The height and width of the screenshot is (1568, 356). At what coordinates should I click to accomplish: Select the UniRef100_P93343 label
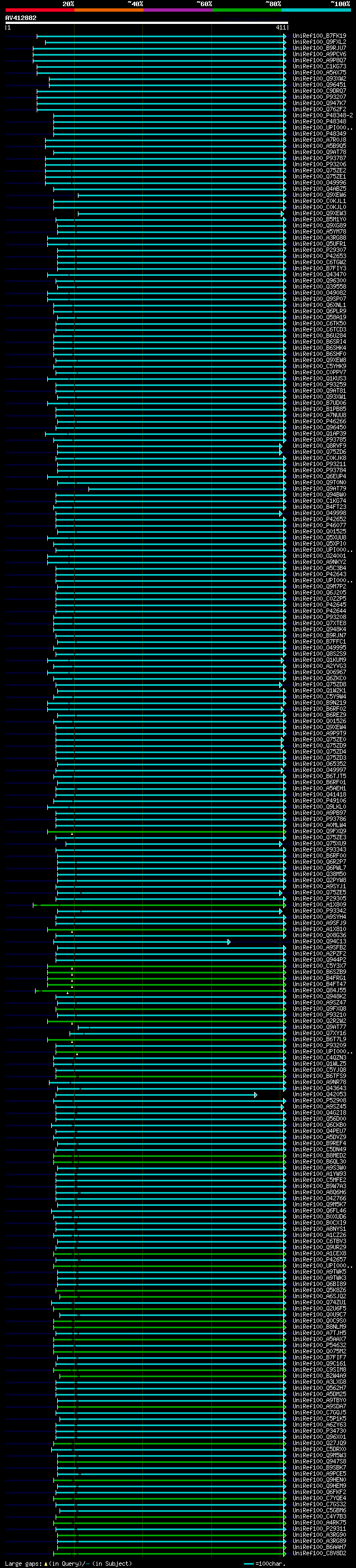(x=319, y=850)
